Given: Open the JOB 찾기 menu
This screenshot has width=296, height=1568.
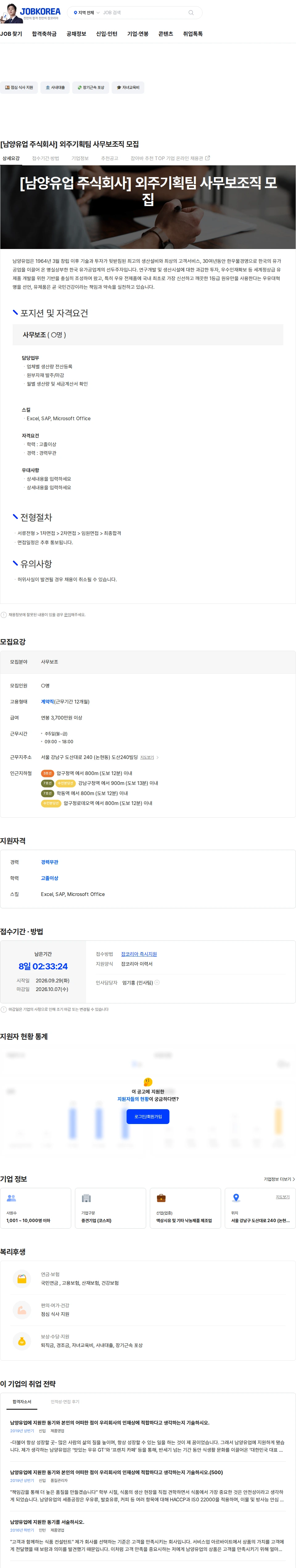Looking at the screenshot, I should pos(11,34).
